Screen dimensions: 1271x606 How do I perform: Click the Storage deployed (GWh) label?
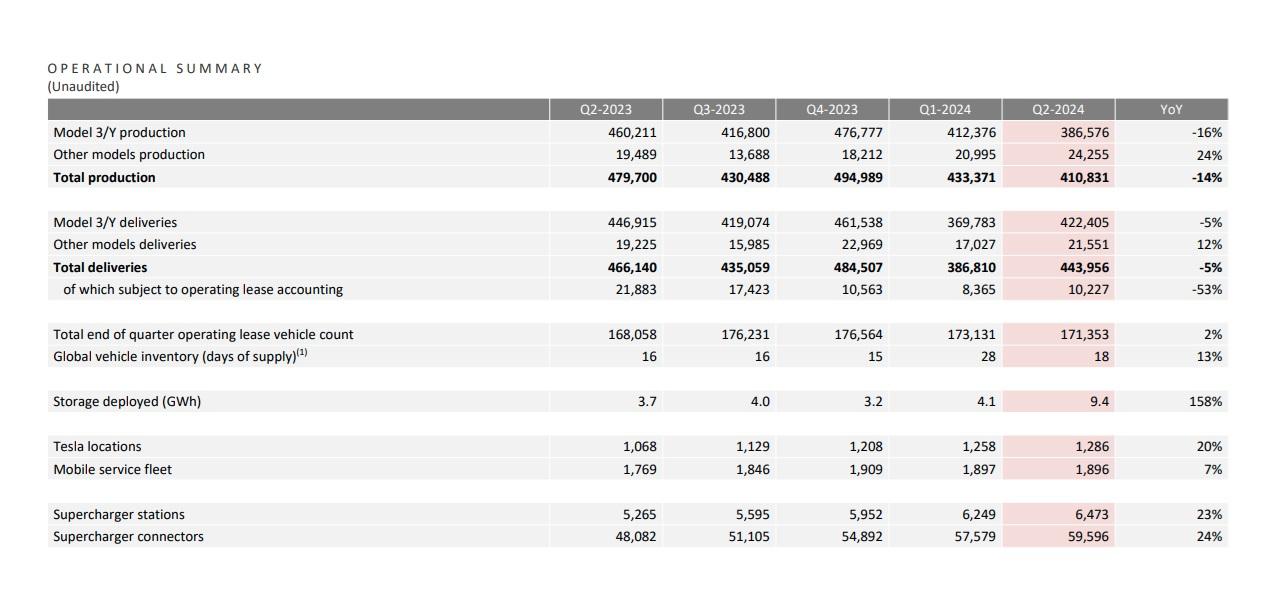[x=127, y=401]
